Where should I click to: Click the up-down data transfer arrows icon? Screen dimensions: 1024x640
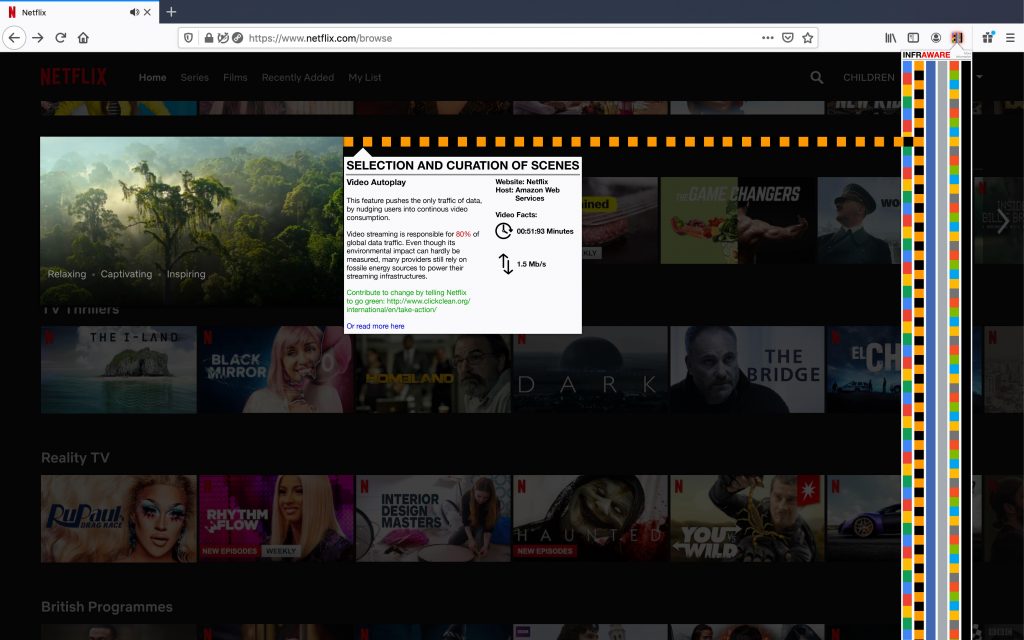(505, 263)
